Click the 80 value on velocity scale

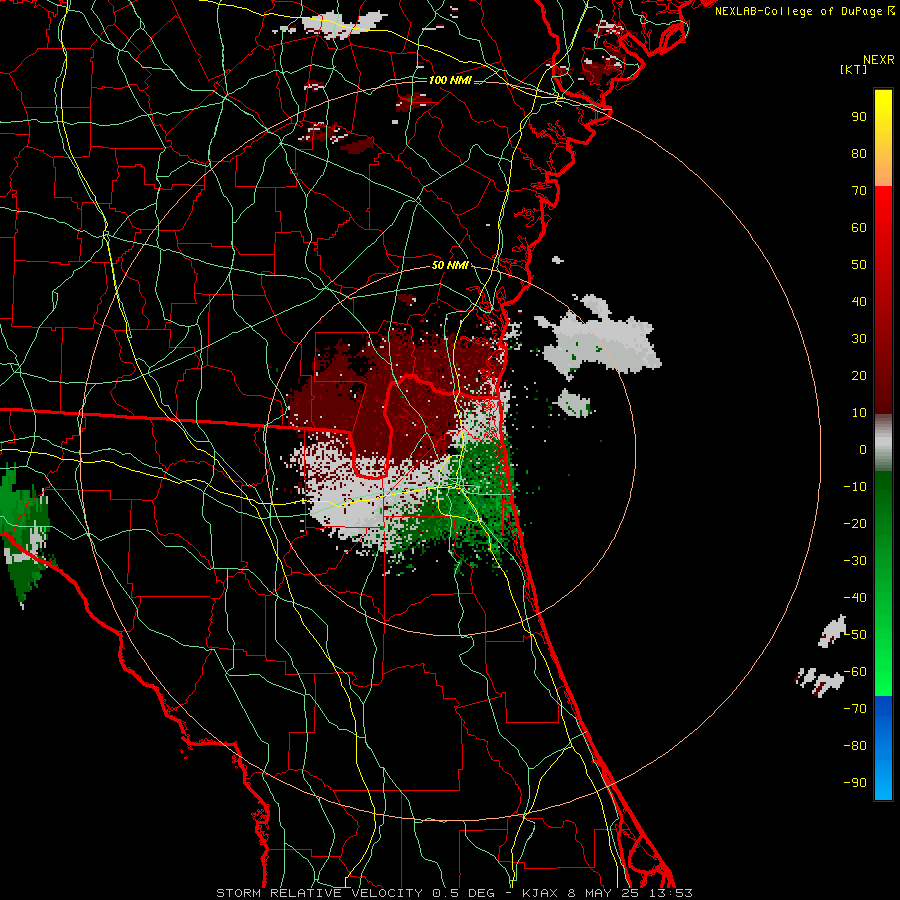[859, 153]
